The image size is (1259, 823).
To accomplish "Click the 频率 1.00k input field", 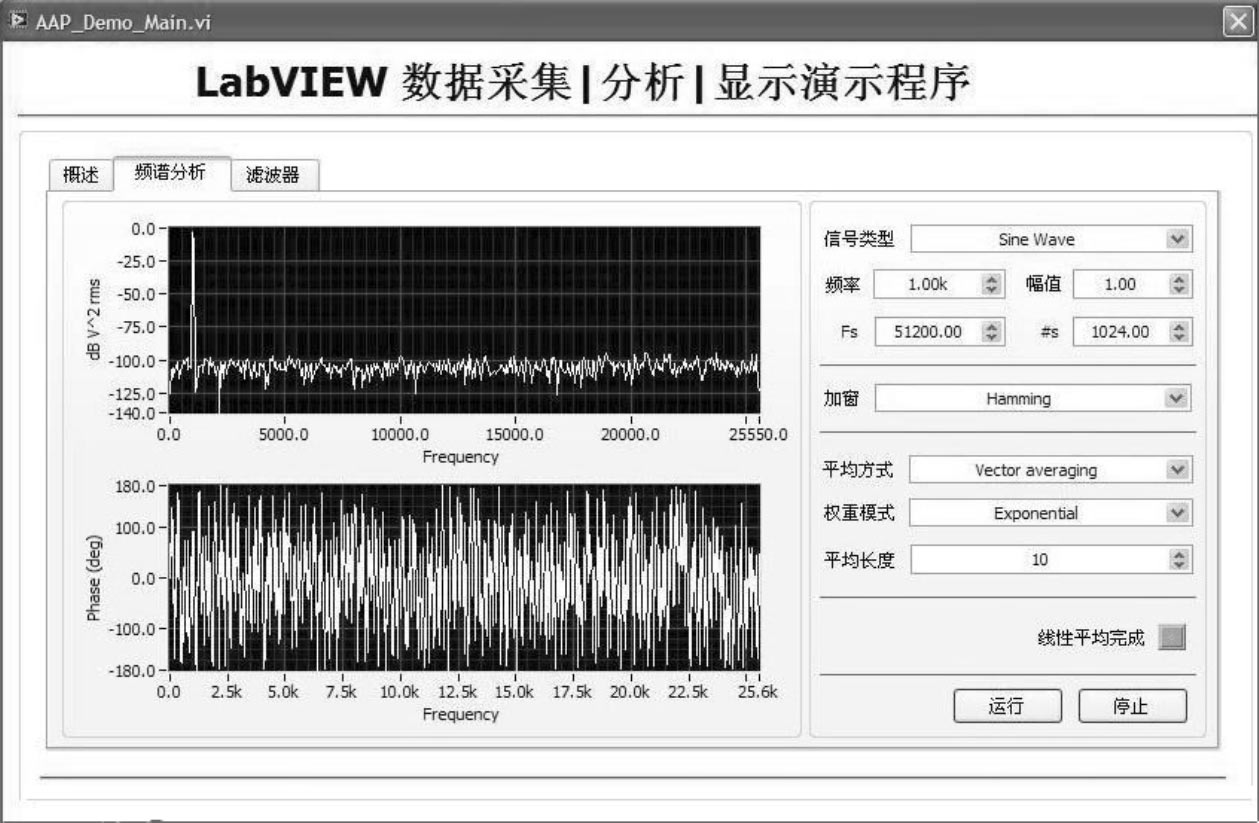I will click(927, 285).
